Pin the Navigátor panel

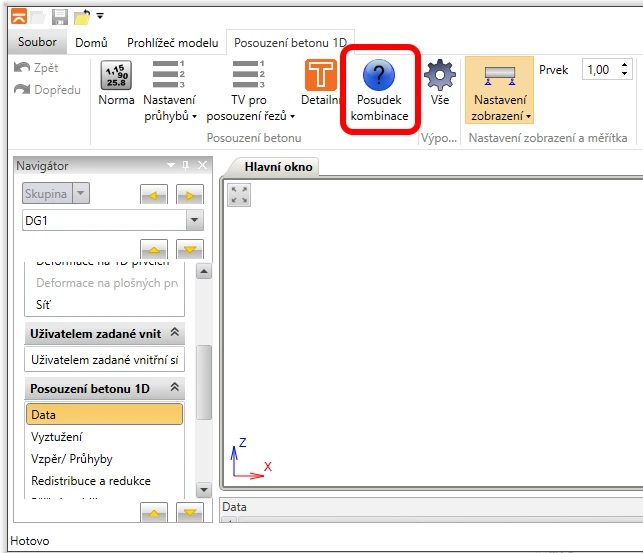pos(185,165)
